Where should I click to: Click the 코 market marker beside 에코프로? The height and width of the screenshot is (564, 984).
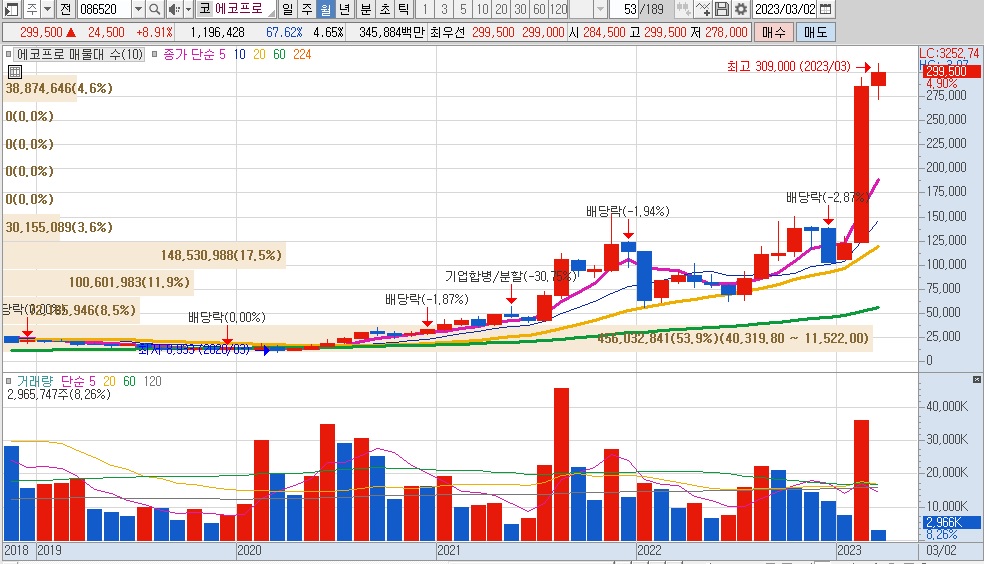(x=205, y=9)
